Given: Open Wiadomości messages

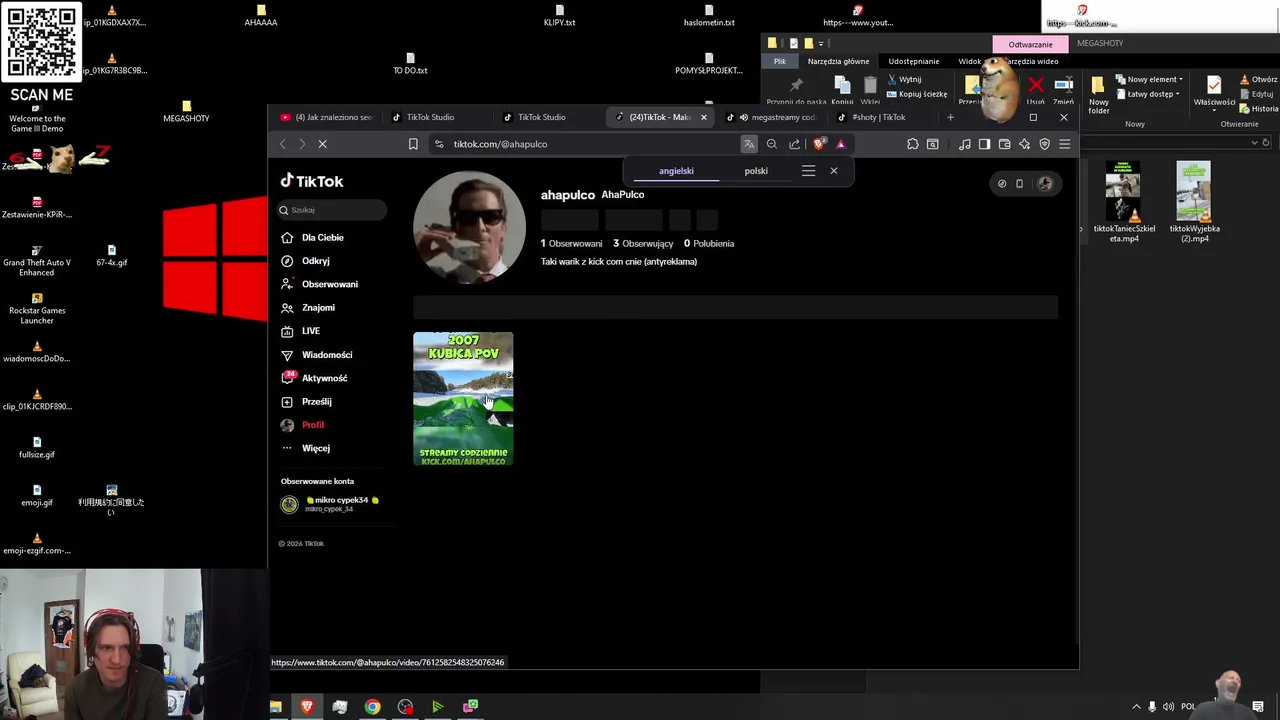Looking at the screenshot, I should [317, 355].
